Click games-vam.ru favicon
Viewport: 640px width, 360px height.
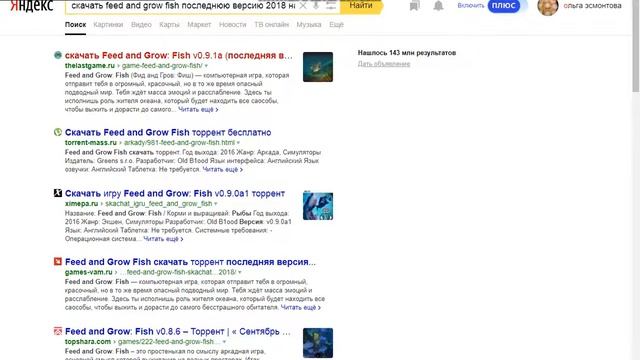pos(58,261)
